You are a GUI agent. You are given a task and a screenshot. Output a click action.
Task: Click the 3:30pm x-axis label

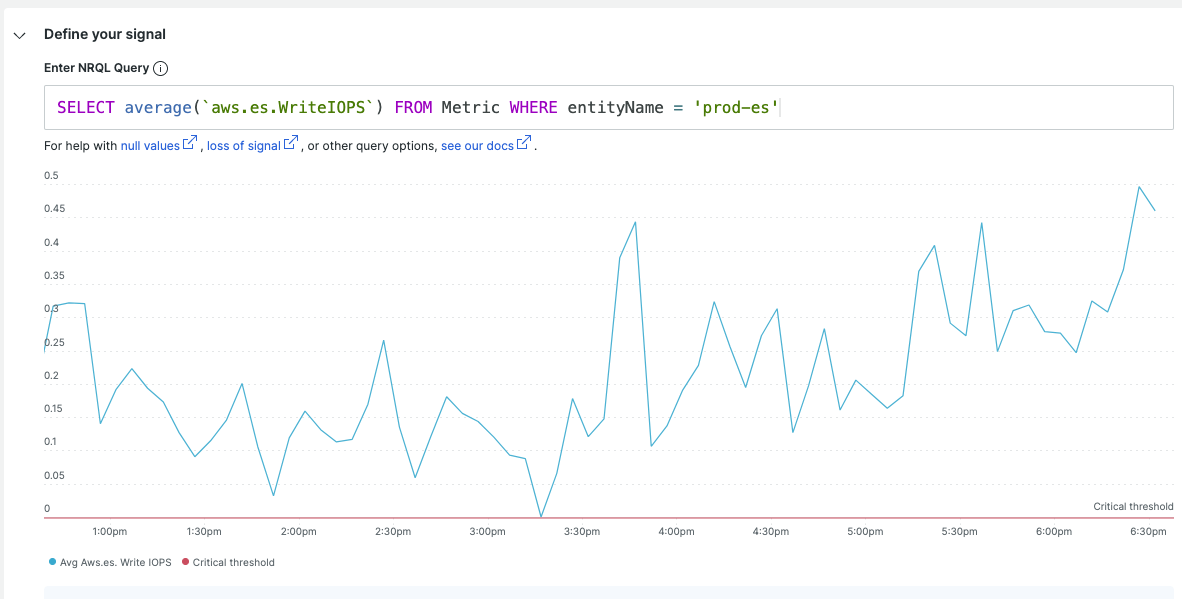(x=582, y=531)
